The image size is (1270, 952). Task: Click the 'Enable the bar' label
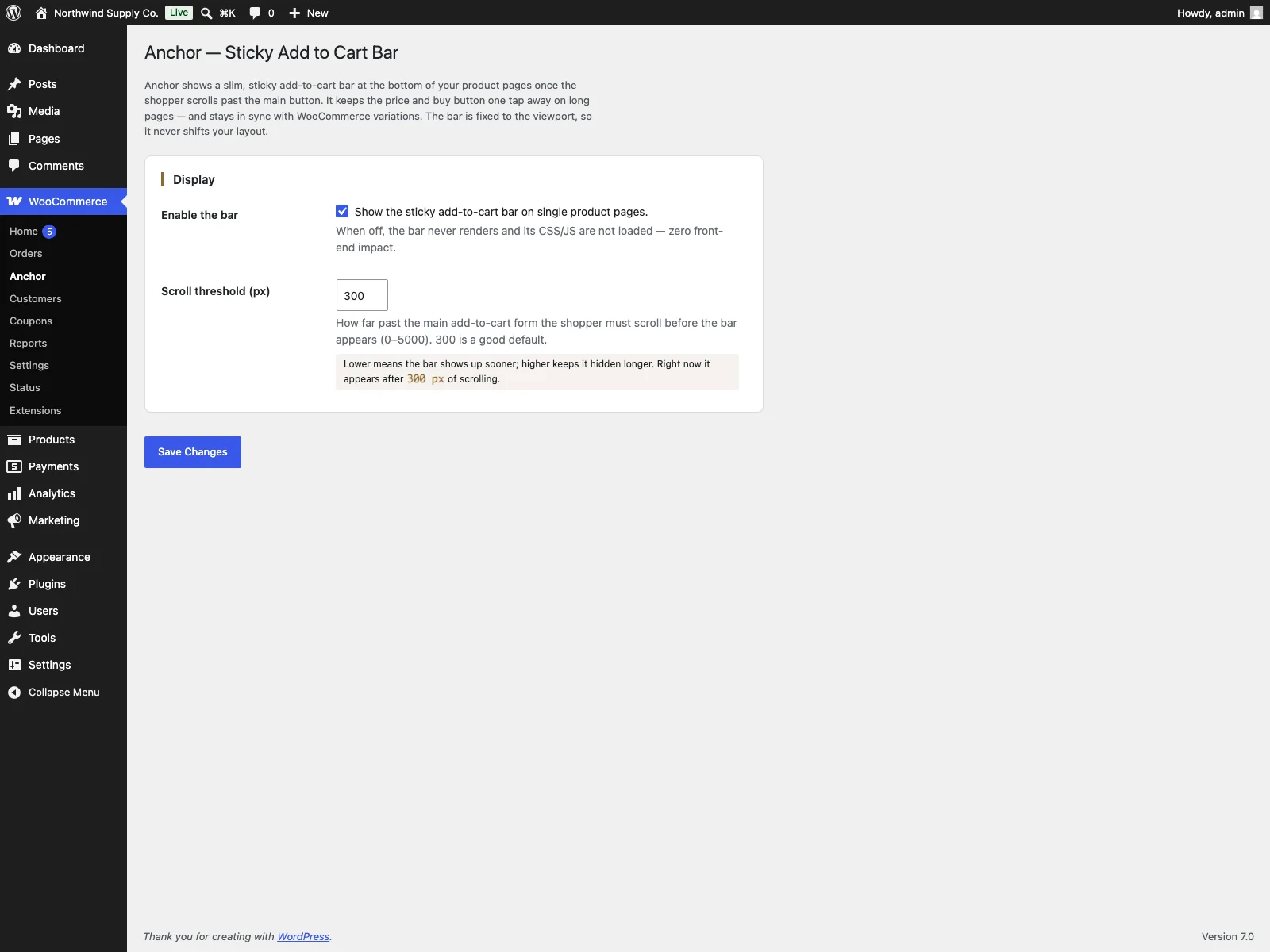click(x=199, y=215)
